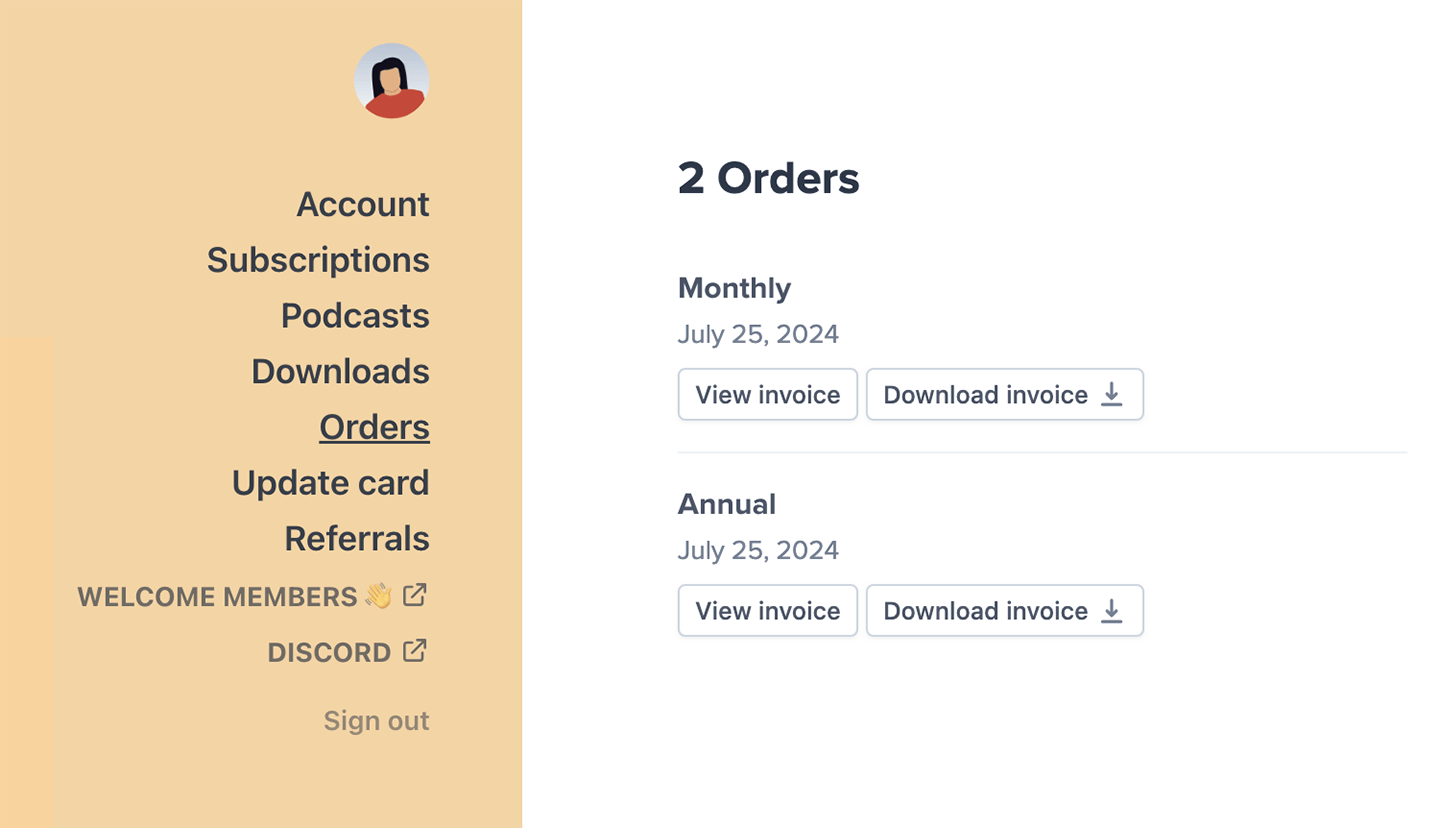Open Update card page

330,483
